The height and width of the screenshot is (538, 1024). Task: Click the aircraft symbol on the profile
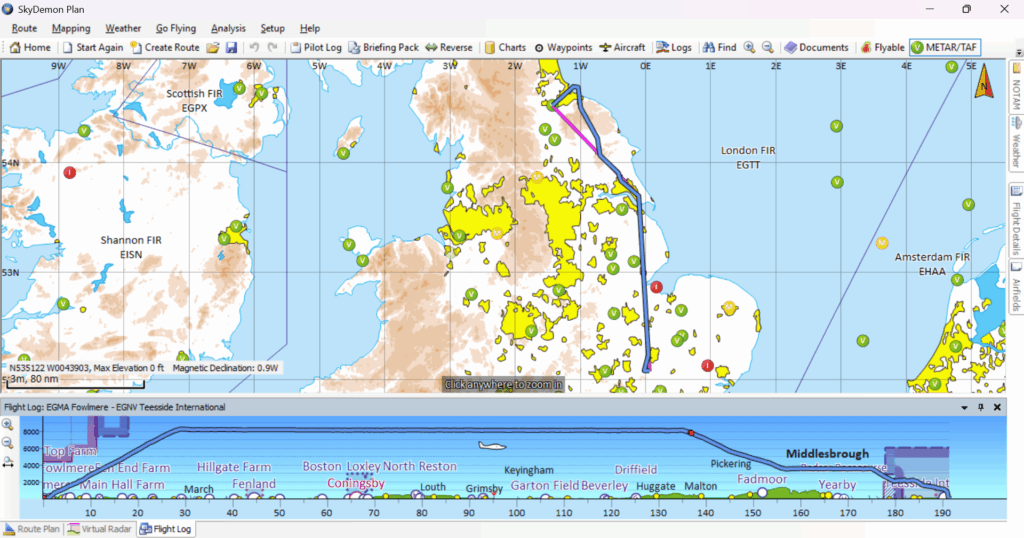tap(492, 446)
